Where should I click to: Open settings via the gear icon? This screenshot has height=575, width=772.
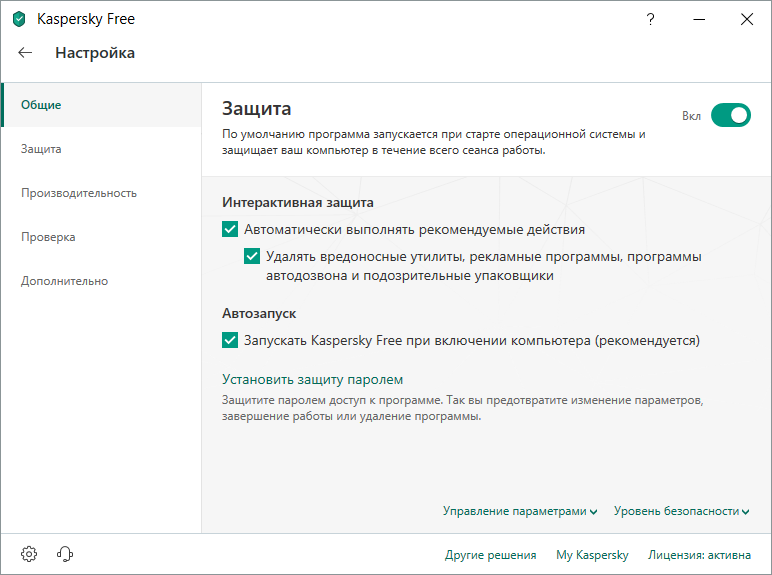[x=29, y=554]
